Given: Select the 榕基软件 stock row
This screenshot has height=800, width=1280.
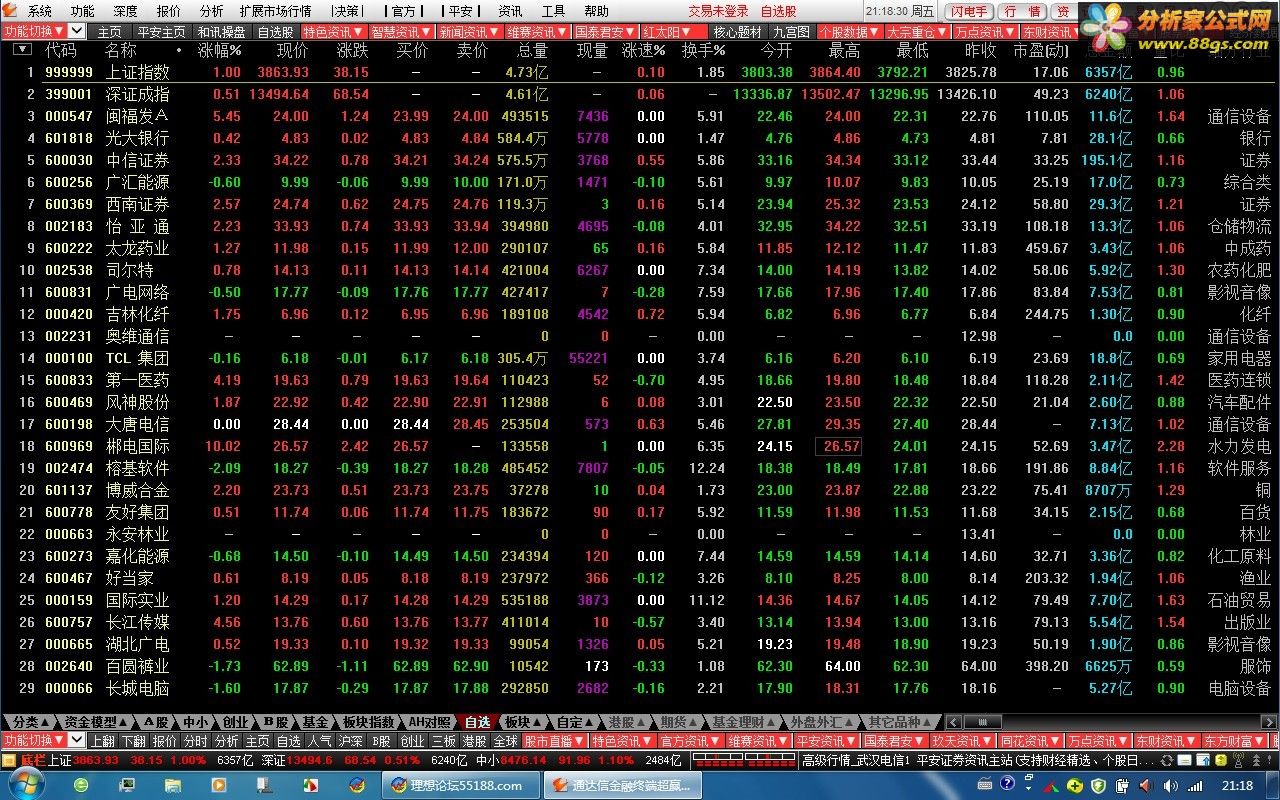Looking at the screenshot, I should 640,468.
